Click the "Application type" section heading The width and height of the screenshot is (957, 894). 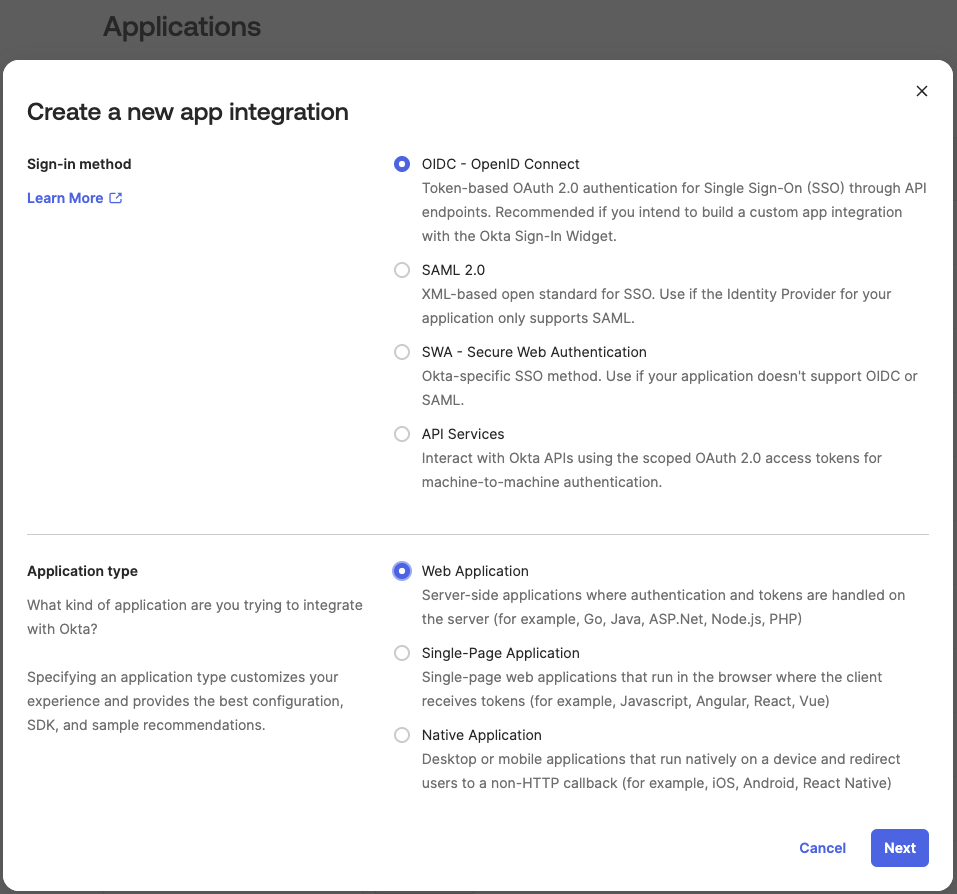[x=82, y=571]
